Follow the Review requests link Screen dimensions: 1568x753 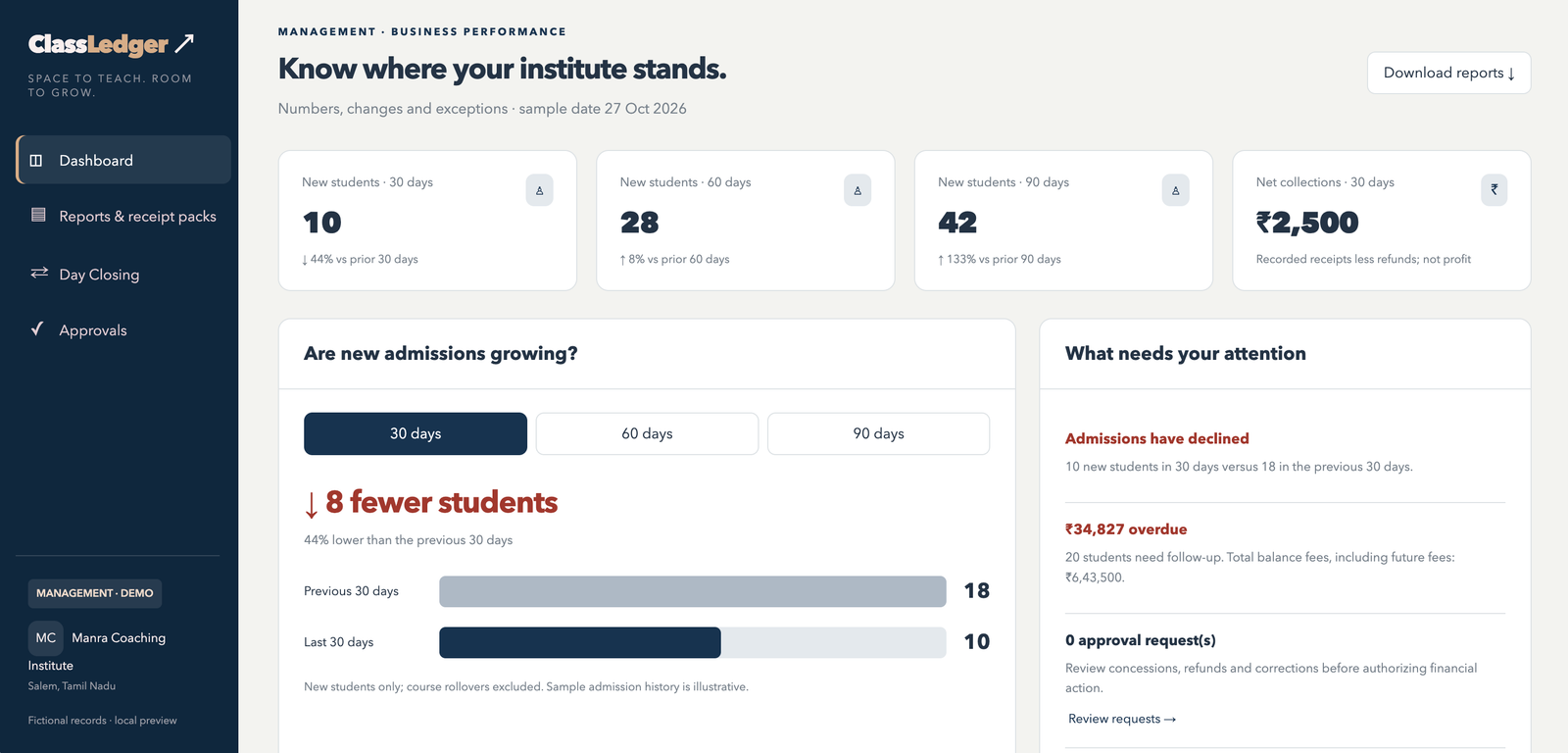click(x=1122, y=719)
